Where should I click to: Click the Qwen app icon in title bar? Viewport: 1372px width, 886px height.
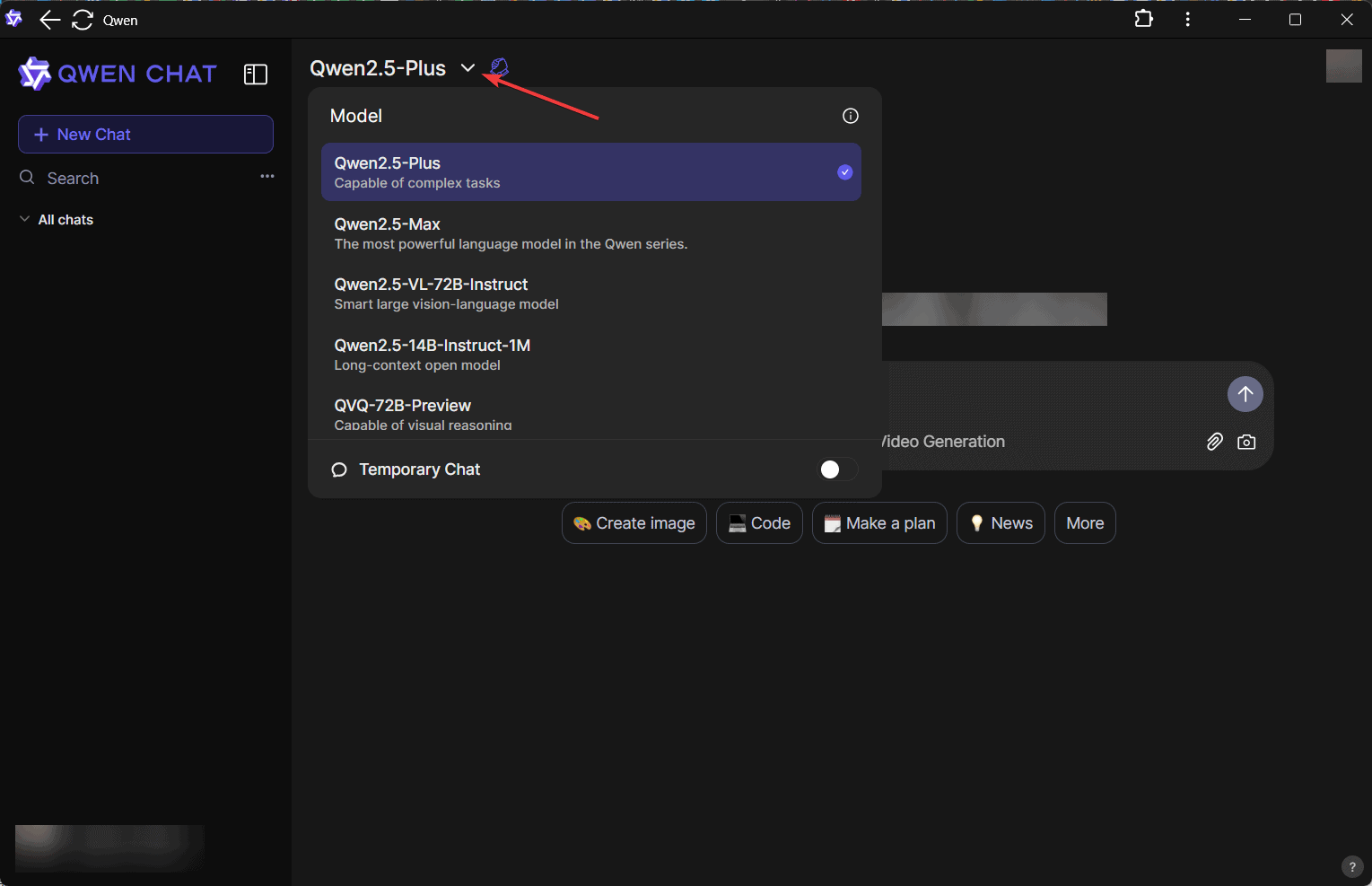[x=13, y=19]
